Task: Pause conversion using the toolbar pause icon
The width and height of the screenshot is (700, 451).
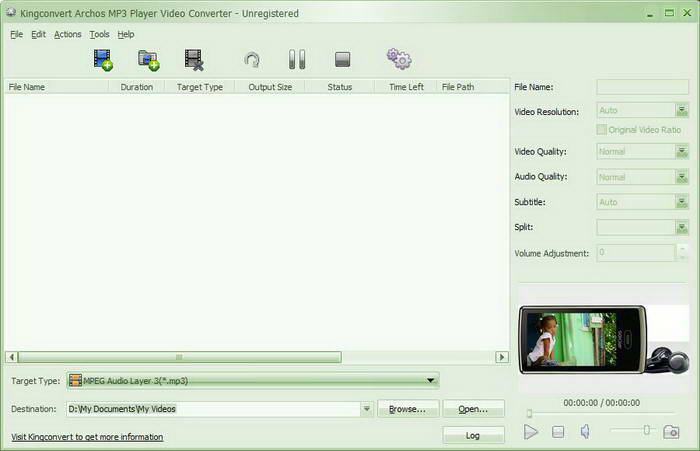Action: click(x=297, y=60)
